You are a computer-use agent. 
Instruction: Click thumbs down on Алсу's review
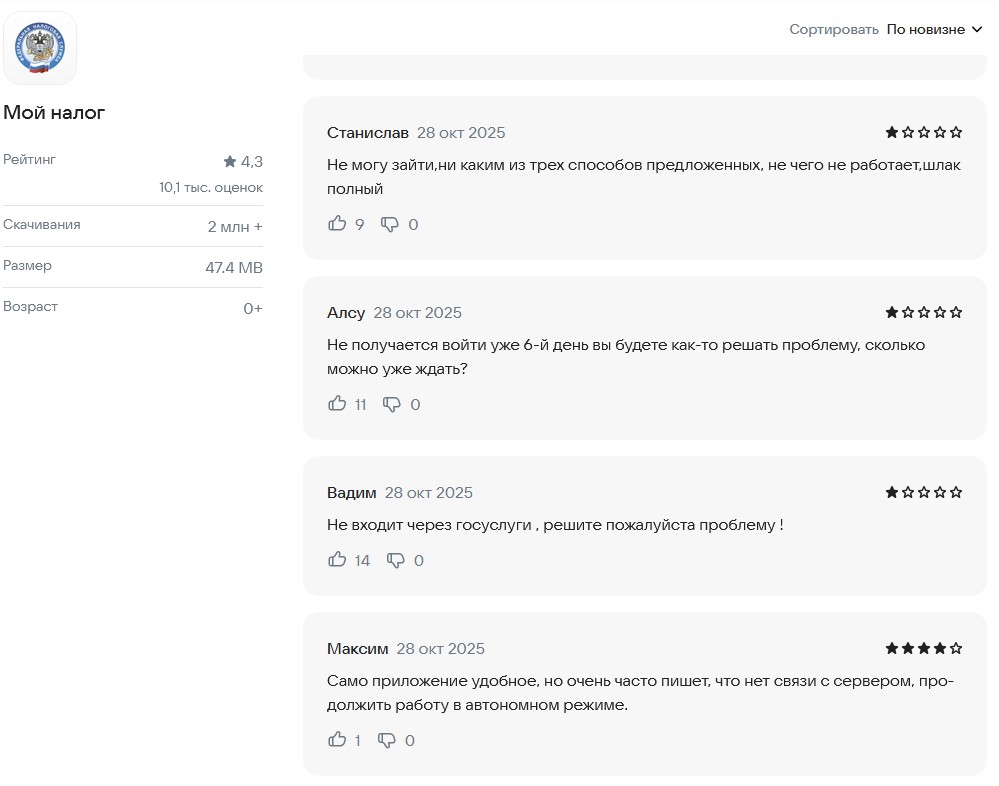392,404
